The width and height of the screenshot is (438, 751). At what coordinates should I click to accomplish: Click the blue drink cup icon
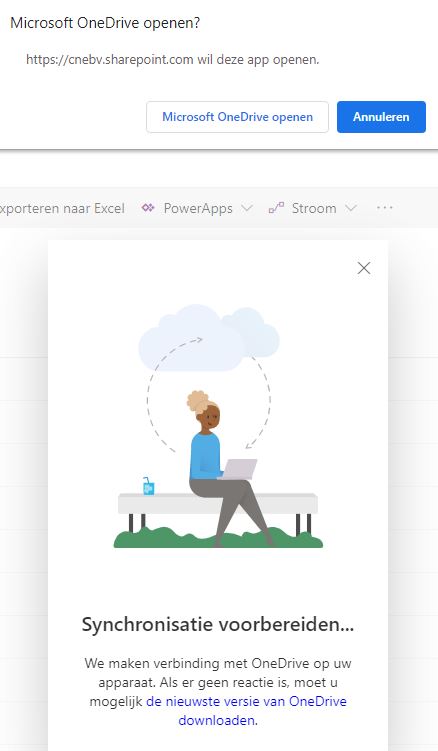(x=149, y=486)
